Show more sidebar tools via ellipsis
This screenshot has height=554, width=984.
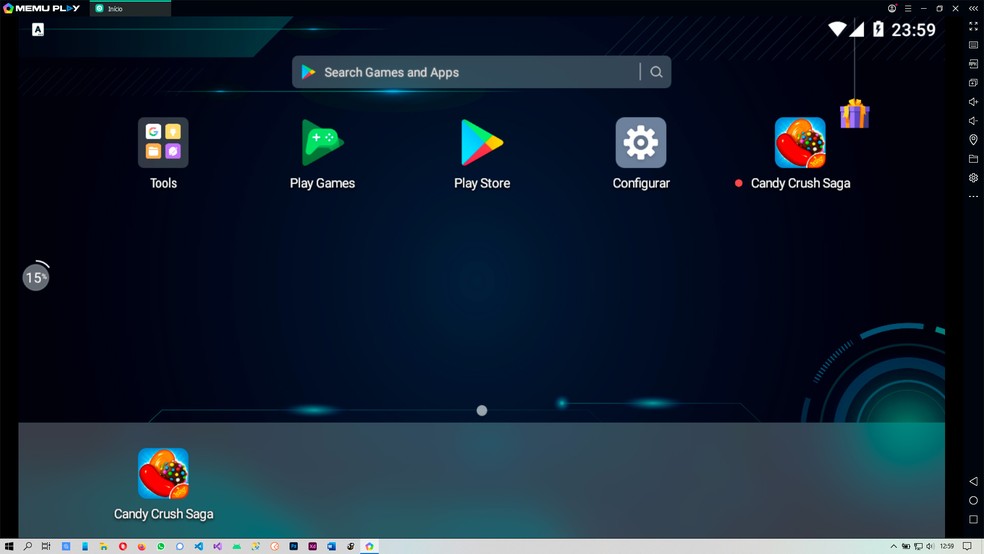[x=973, y=196]
